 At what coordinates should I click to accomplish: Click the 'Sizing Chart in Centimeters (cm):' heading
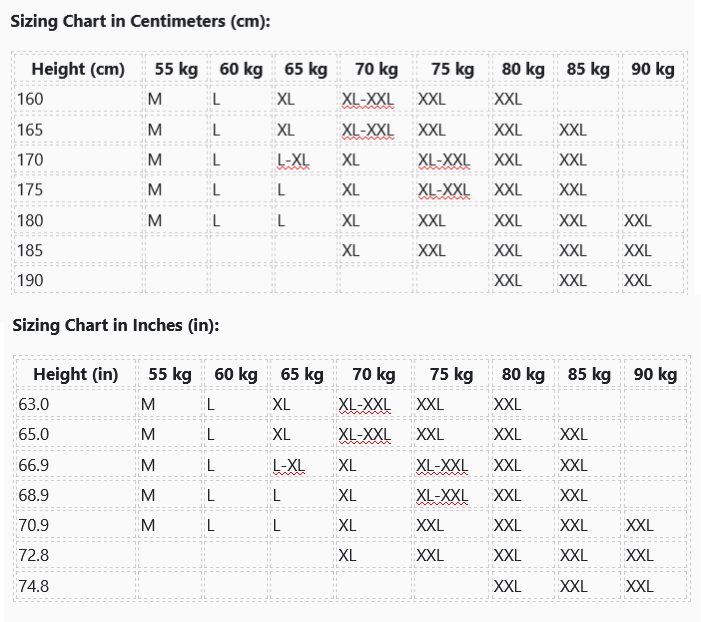click(140, 21)
